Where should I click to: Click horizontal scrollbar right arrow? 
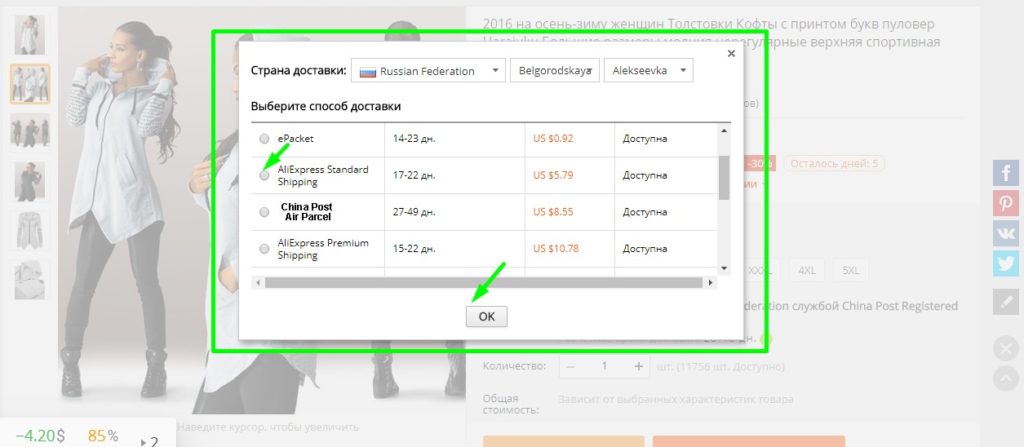[x=711, y=282]
